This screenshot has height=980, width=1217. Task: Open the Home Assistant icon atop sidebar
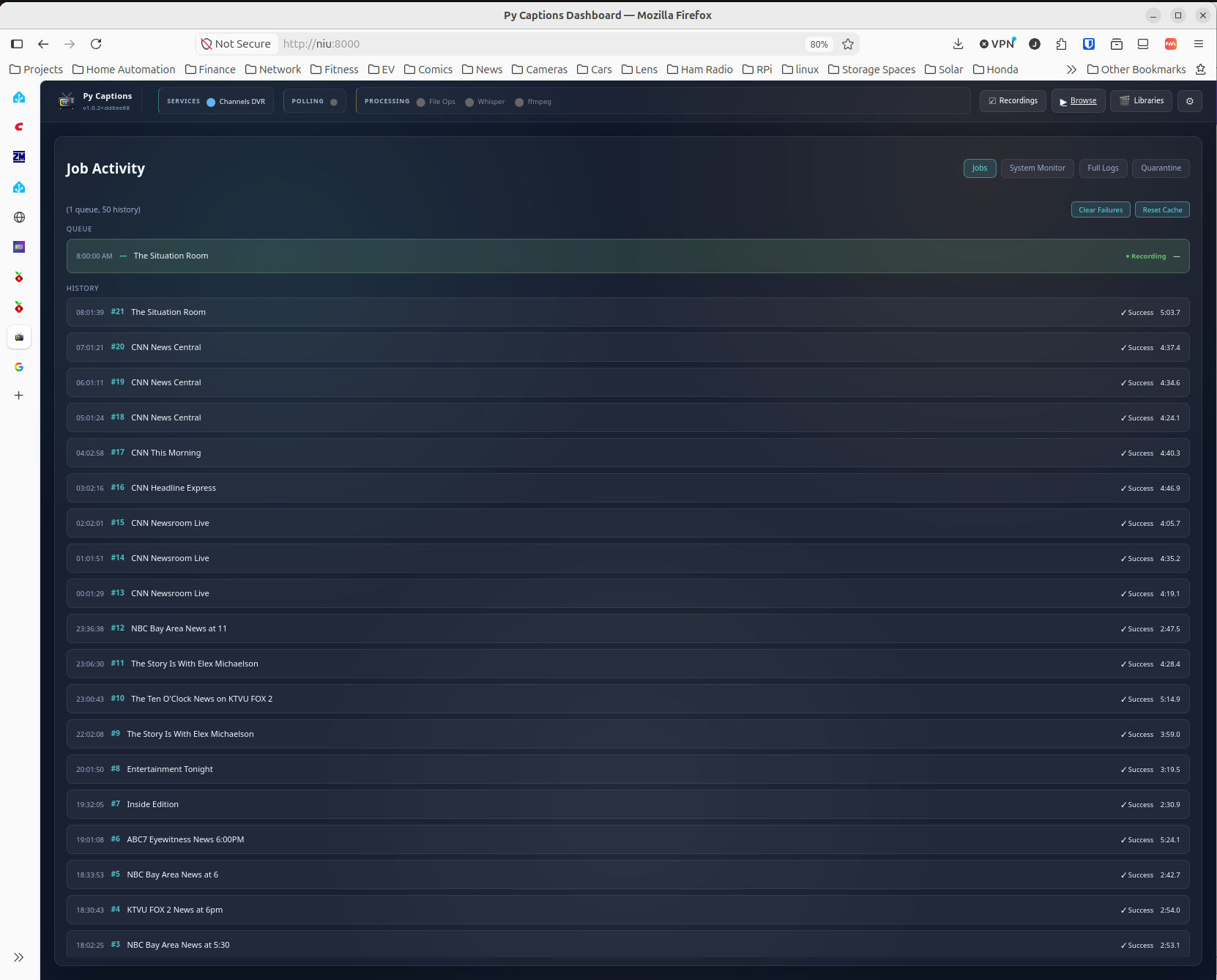click(19, 97)
